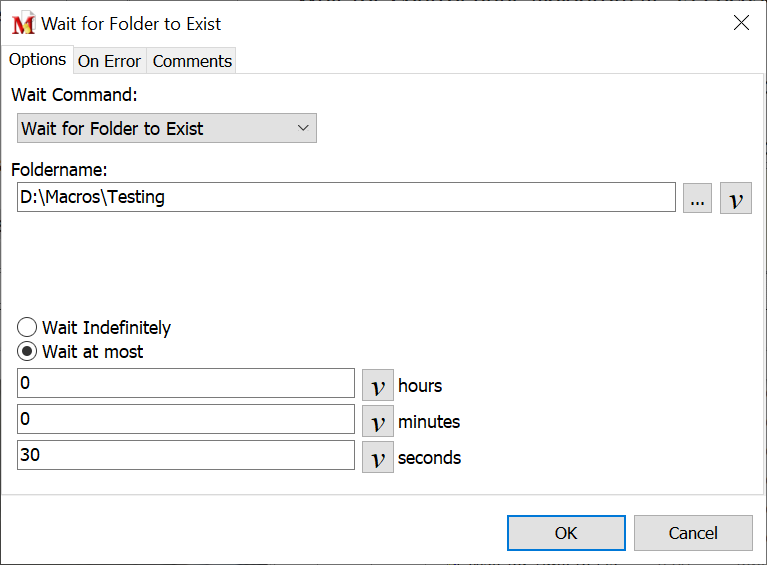Select the Wait at most option
Screen dimensions: 767x565
click(28, 352)
